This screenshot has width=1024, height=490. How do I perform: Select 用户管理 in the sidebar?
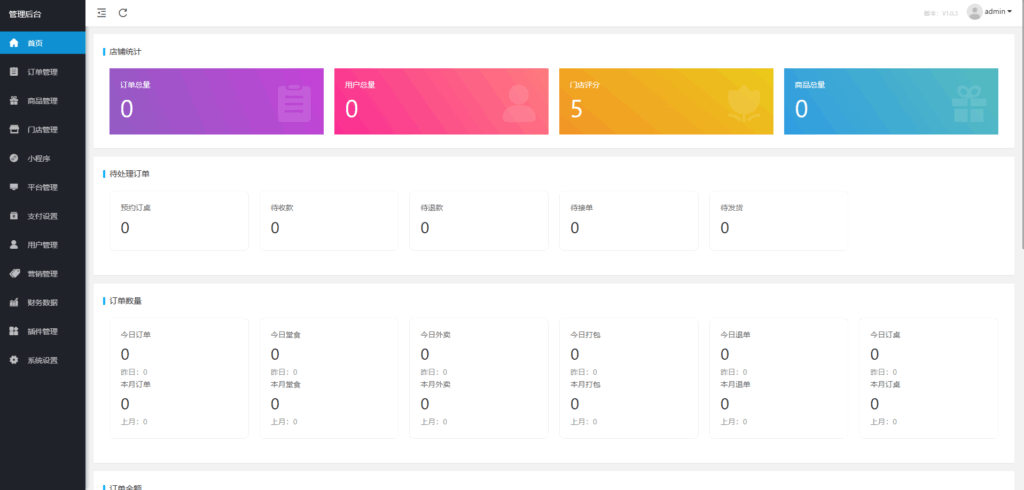42,245
